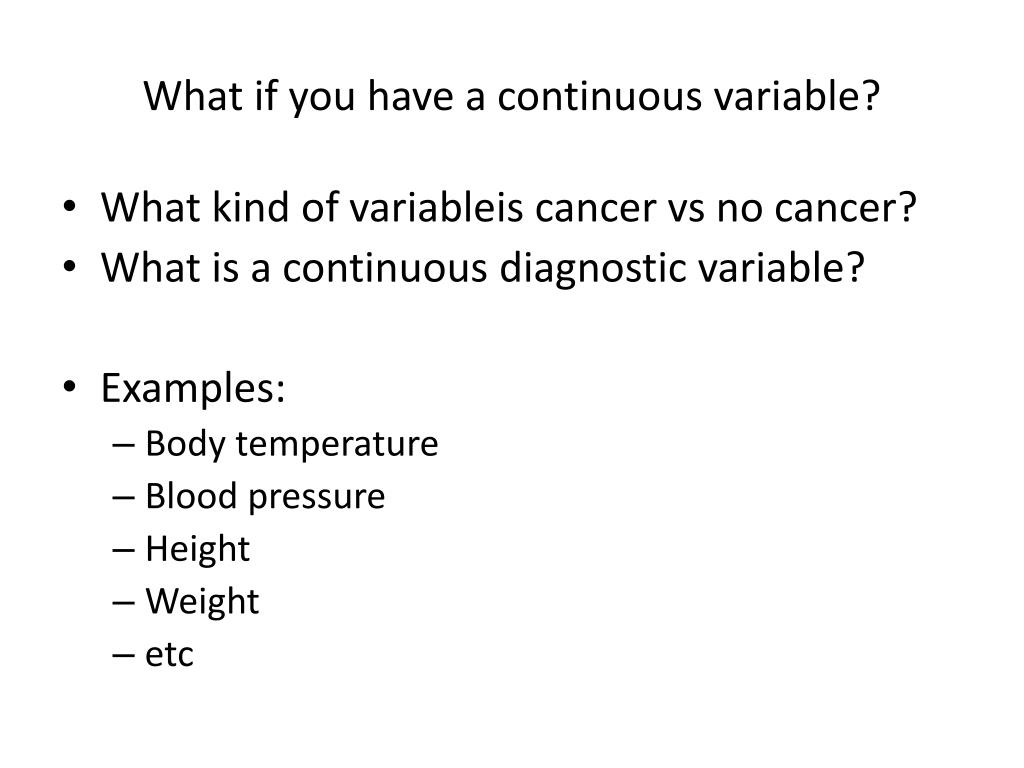The image size is (1024, 768).
Task: Click the 'Blood pressure' sub-item
Action: [265, 497]
